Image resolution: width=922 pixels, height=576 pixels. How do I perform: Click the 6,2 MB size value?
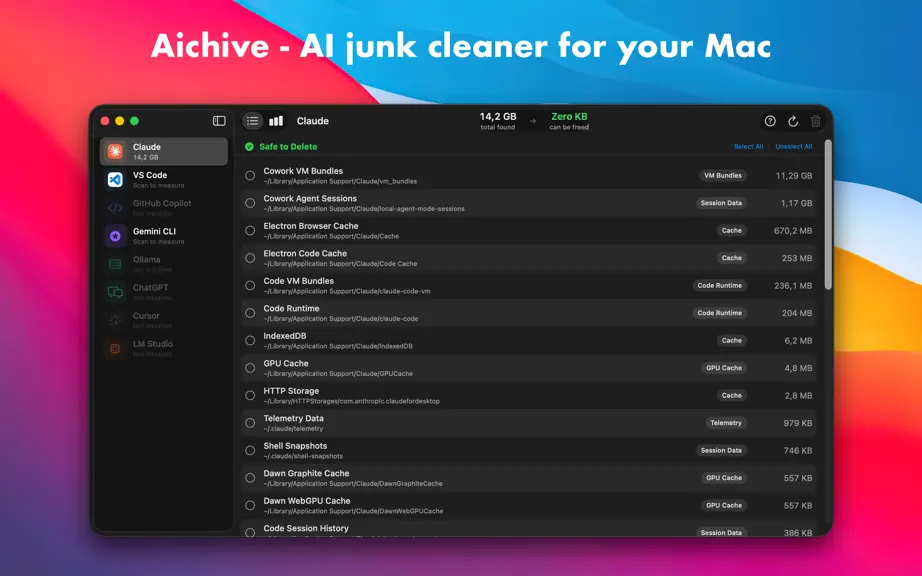(x=798, y=341)
